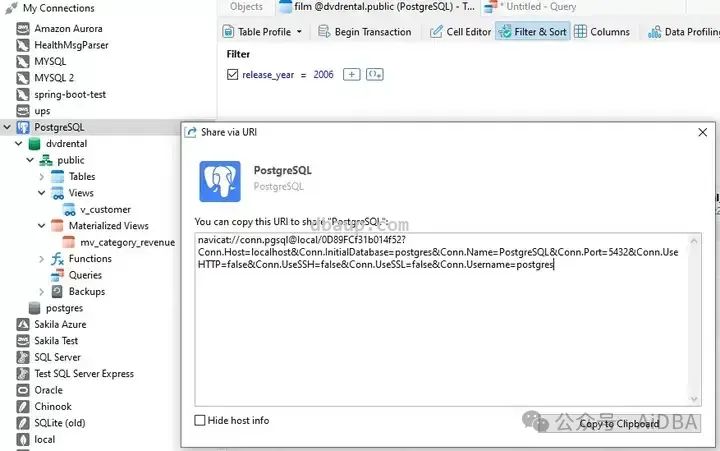The width and height of the screenshot is (720, 451).
Task: Enable the Hide host info checkbox
Action: coord(200,420)
